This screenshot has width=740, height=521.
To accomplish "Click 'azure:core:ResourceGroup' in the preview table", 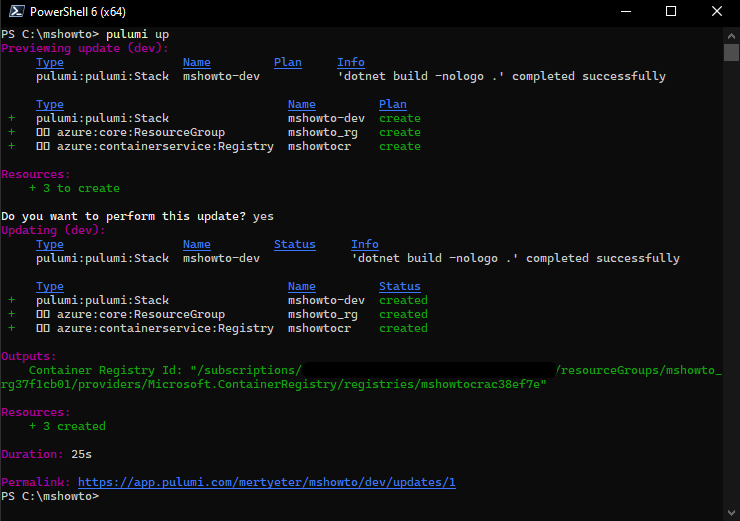I will click(141, 133).
